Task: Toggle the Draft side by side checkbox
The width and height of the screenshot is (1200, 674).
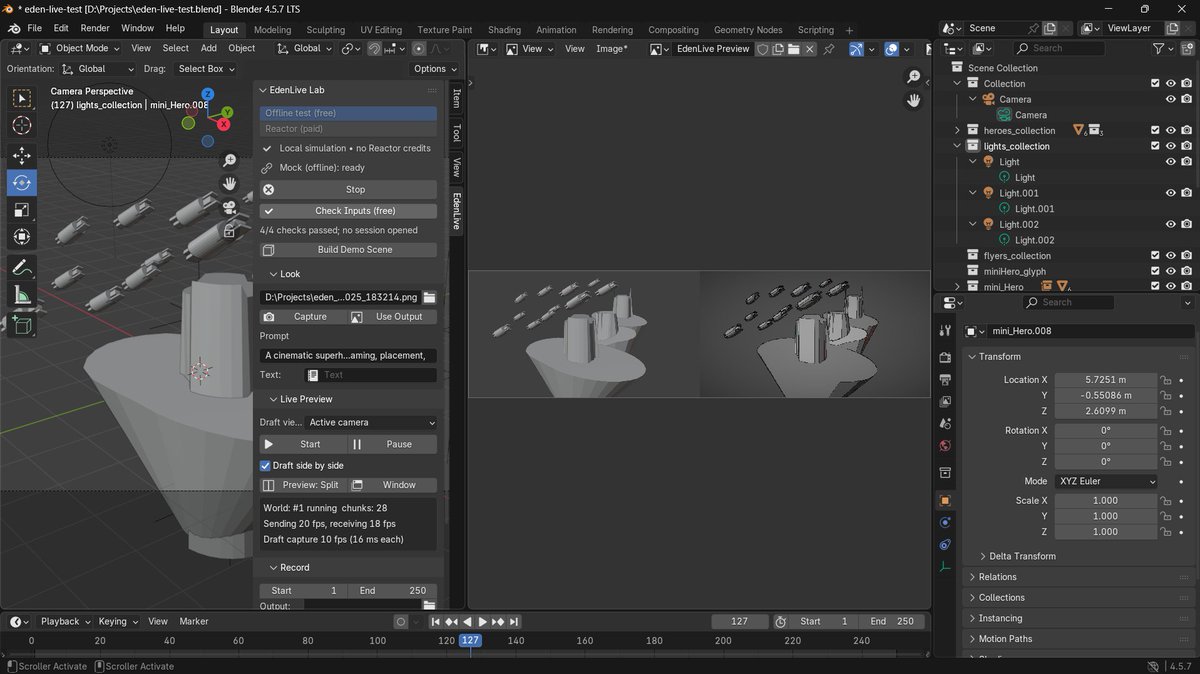Action: coord(265,466)
